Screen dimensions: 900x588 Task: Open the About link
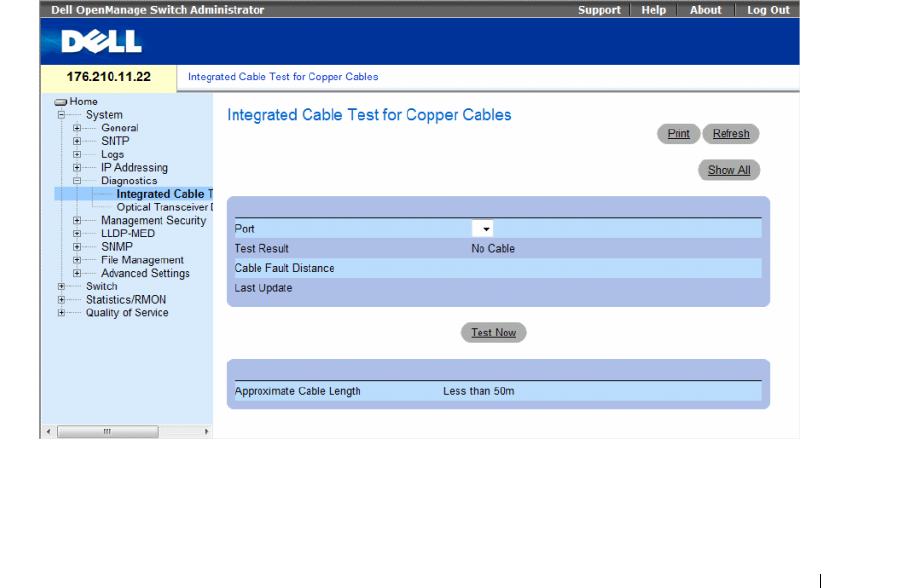coord(705,10)
